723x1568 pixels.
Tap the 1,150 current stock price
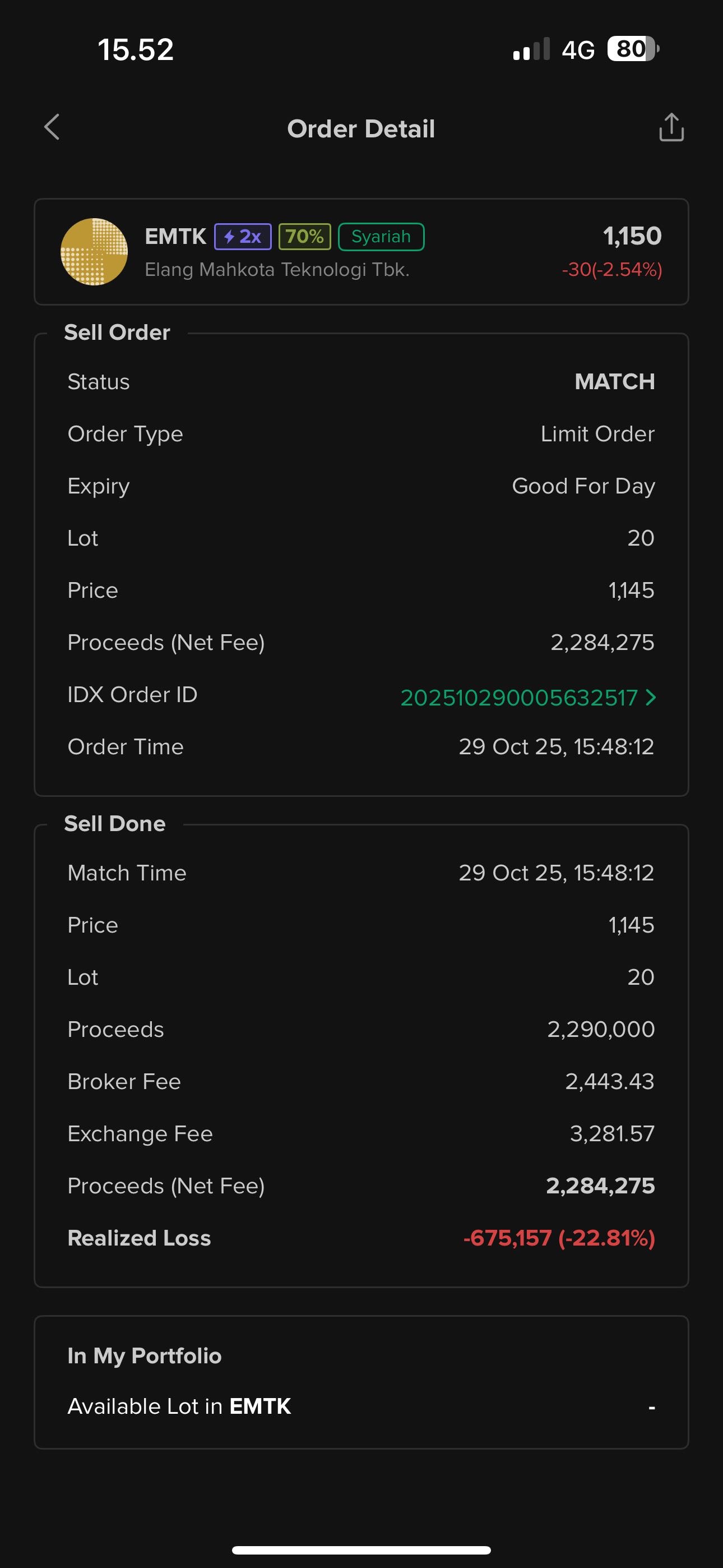pyautogui.click(x=632, y=236)
